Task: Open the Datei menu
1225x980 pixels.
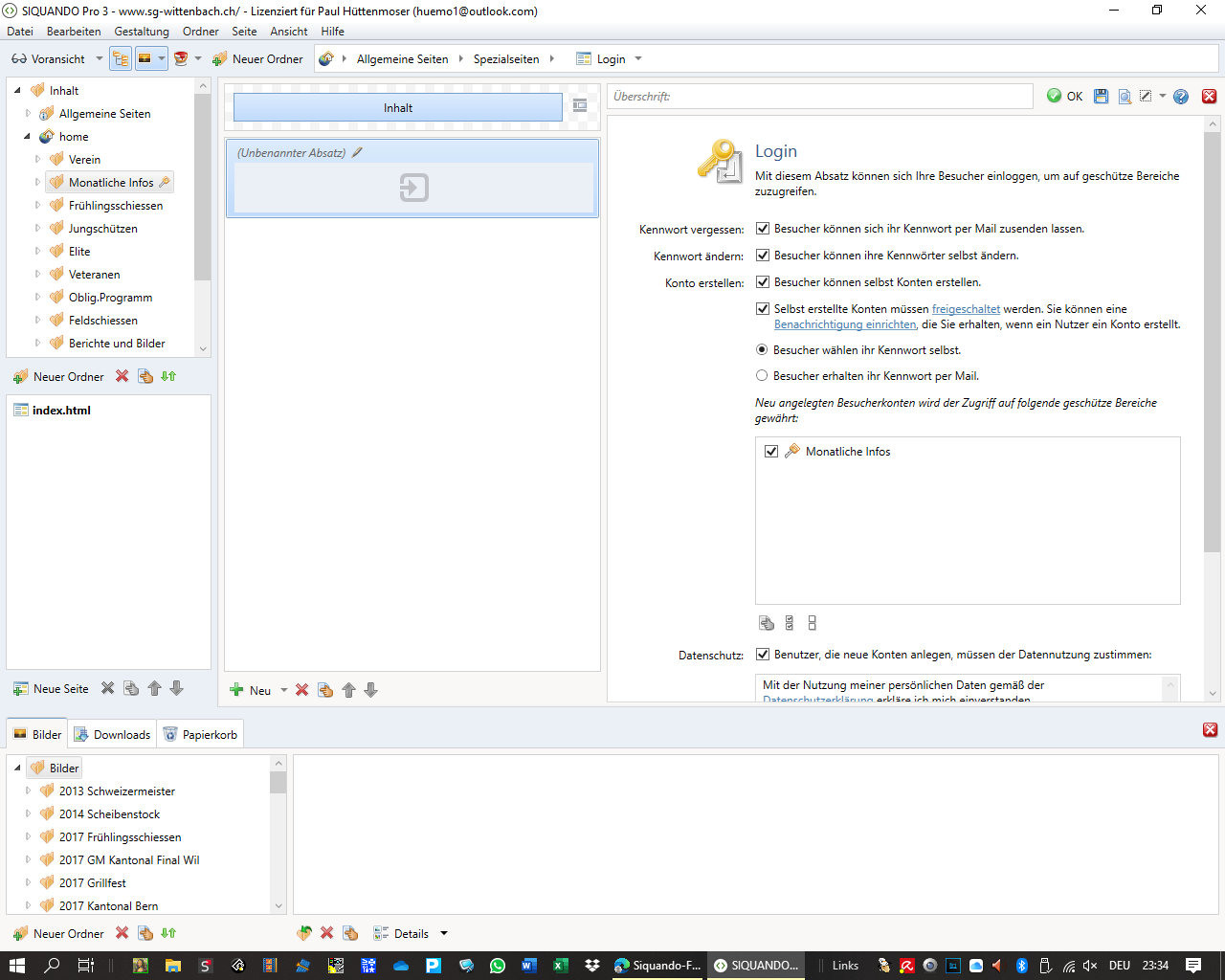Action: click(x=20, y=32)
